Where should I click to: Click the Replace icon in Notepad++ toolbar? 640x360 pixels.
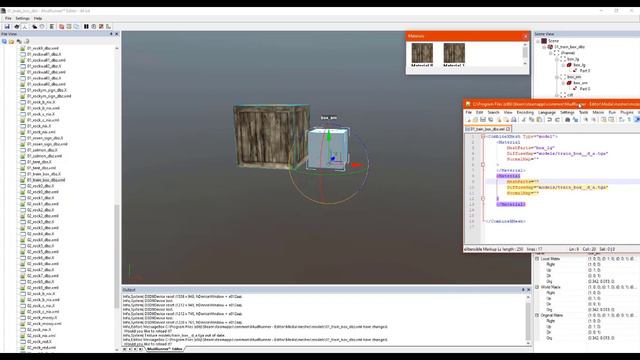coord(576,120)
